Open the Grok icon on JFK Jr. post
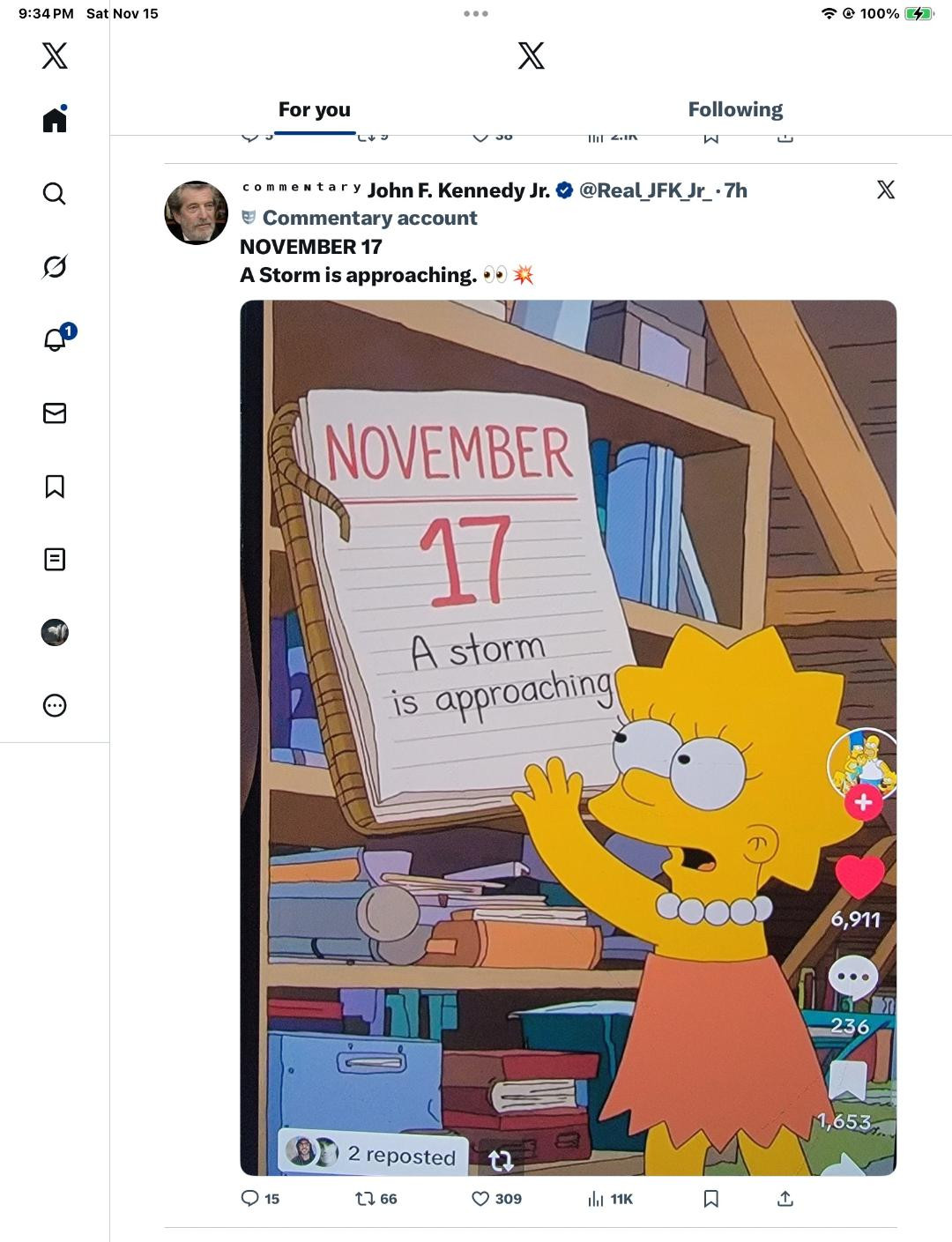952x1242 pixels. 886,190
